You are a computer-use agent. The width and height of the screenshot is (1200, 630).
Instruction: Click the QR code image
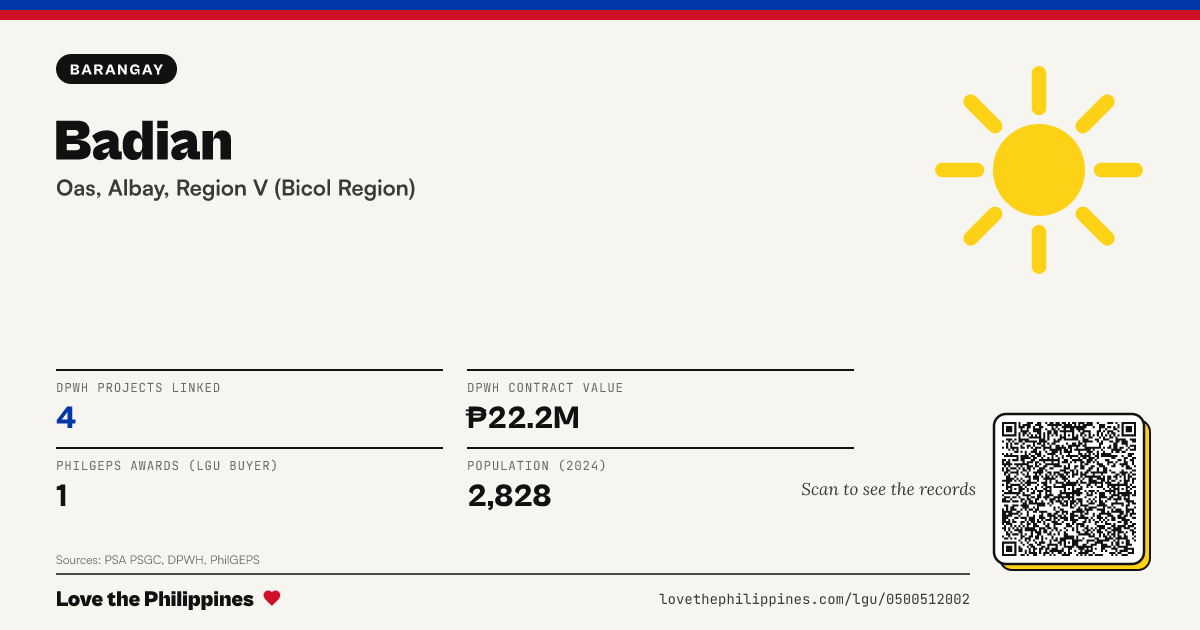pyautogui.click(x=1069, y=489)
